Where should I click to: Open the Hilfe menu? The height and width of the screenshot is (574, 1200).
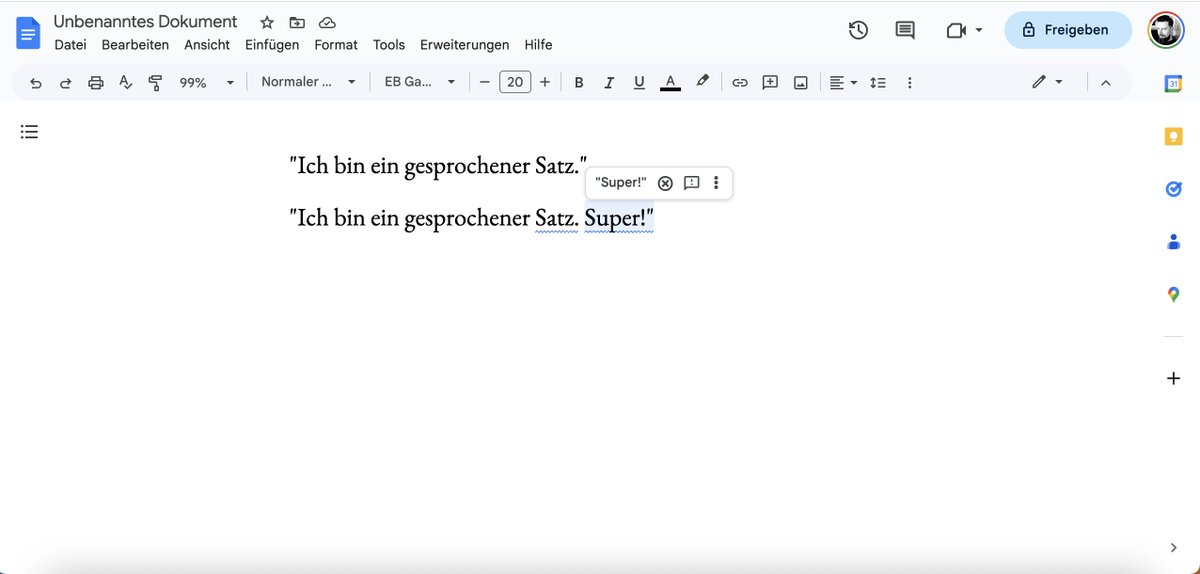[538, 45]
